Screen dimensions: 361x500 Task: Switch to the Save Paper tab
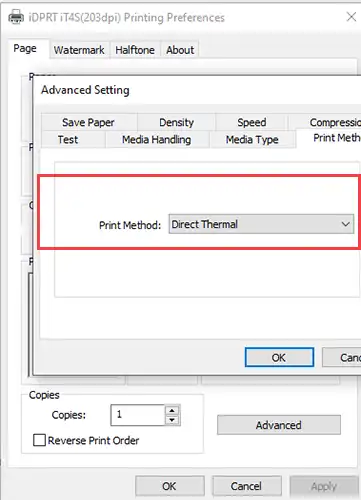tap(89, 122)
